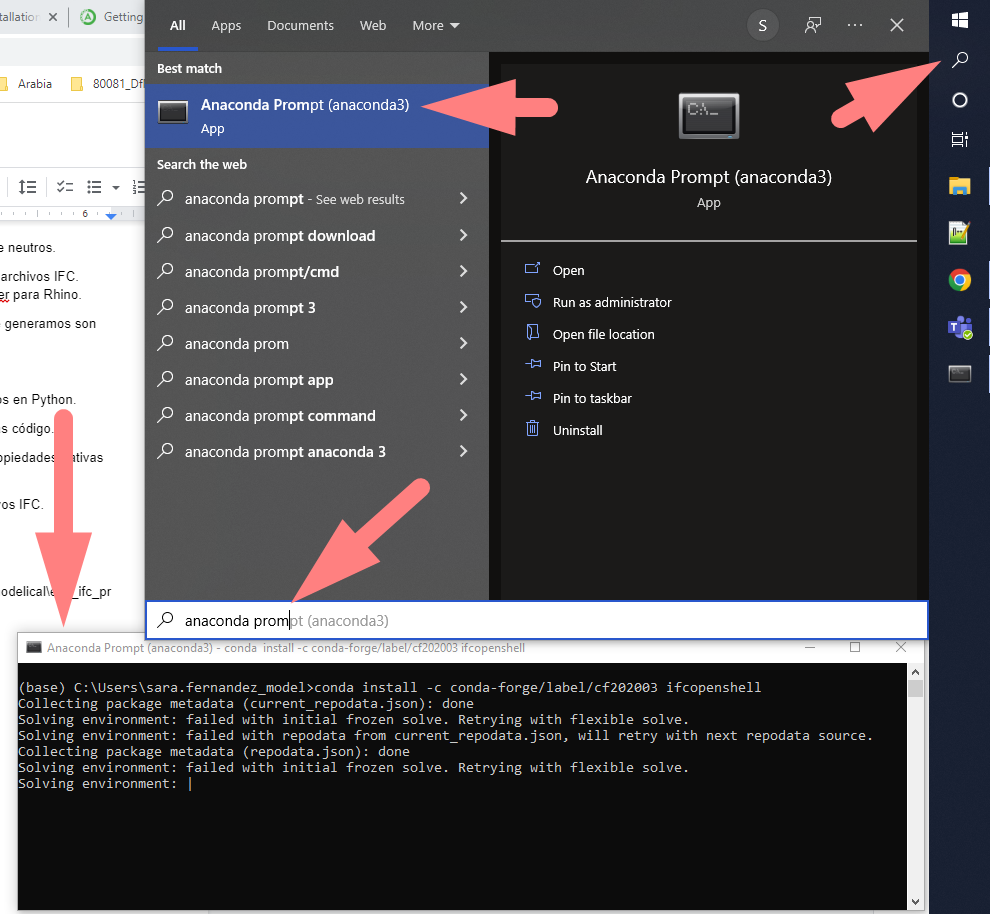Open Task View icon in taskbar
Viewport: 990px width, 914px height.
pyautogui.click(x=960, y=139)
